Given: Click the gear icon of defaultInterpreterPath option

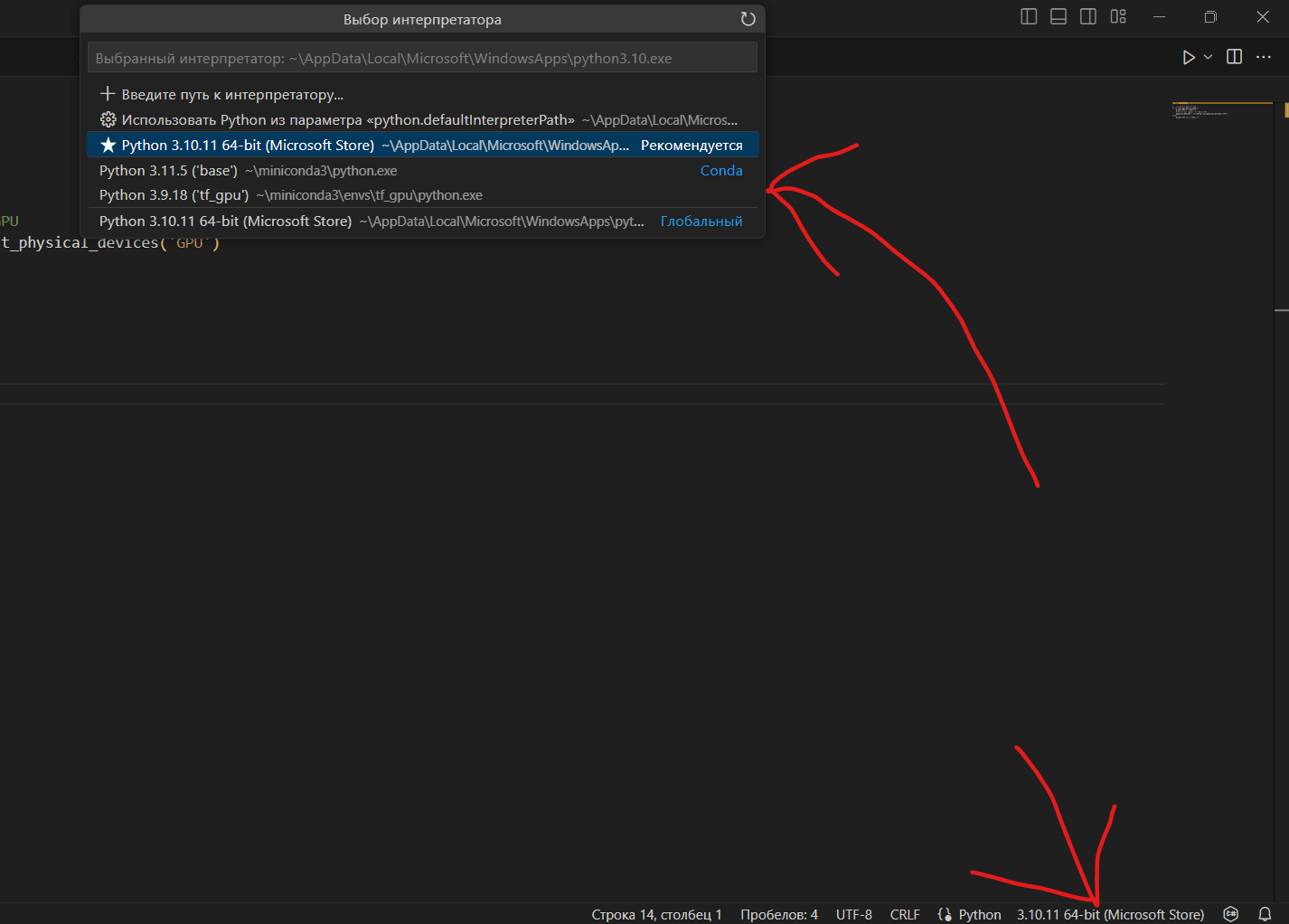Looking at the screenshot, I should 108,119.
